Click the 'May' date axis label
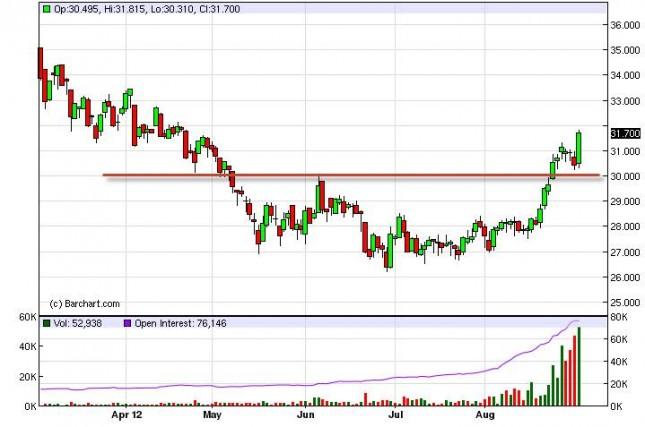The image size is (645, 427). [212, 415]
